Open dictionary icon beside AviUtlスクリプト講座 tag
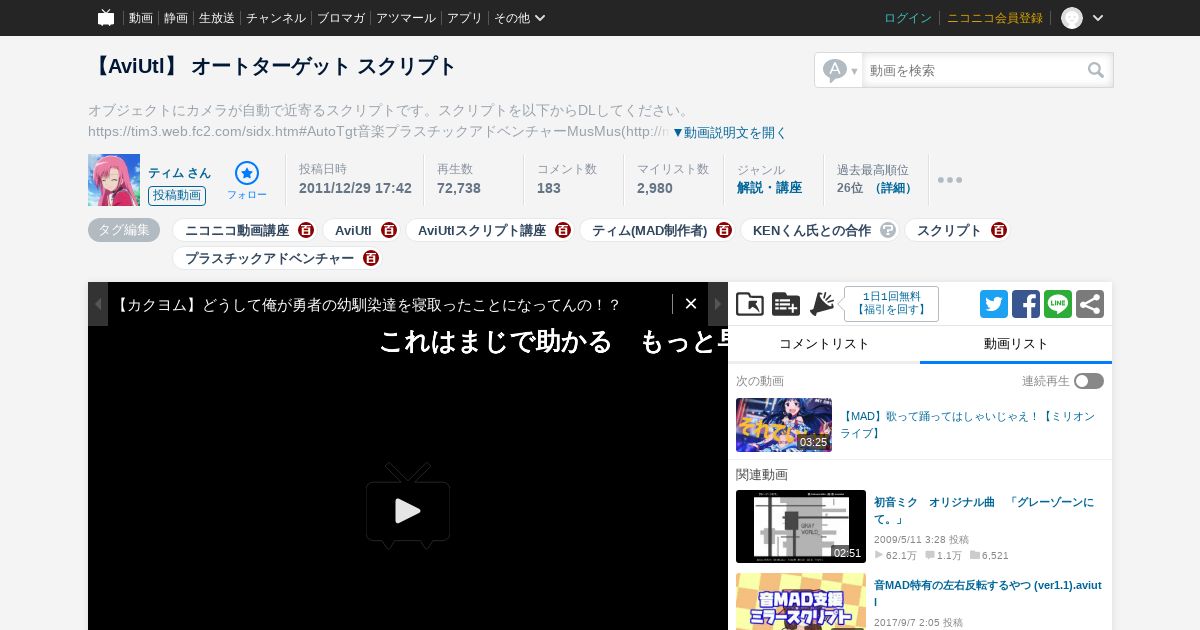 563,230
